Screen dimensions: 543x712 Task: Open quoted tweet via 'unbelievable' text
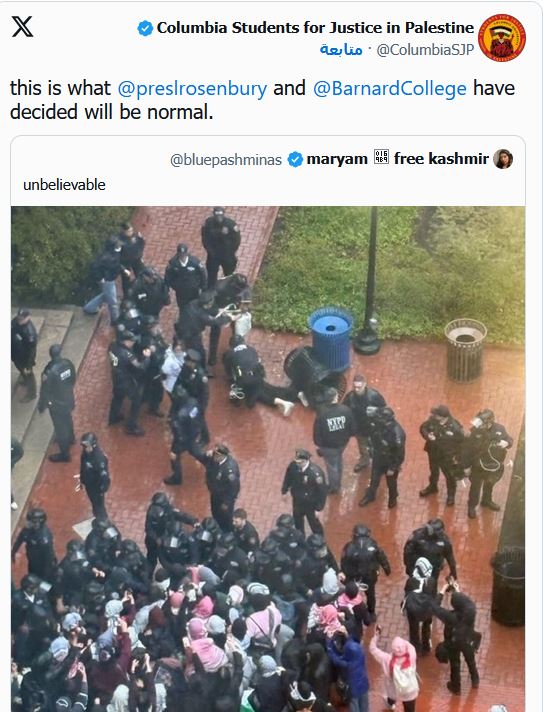64,185
